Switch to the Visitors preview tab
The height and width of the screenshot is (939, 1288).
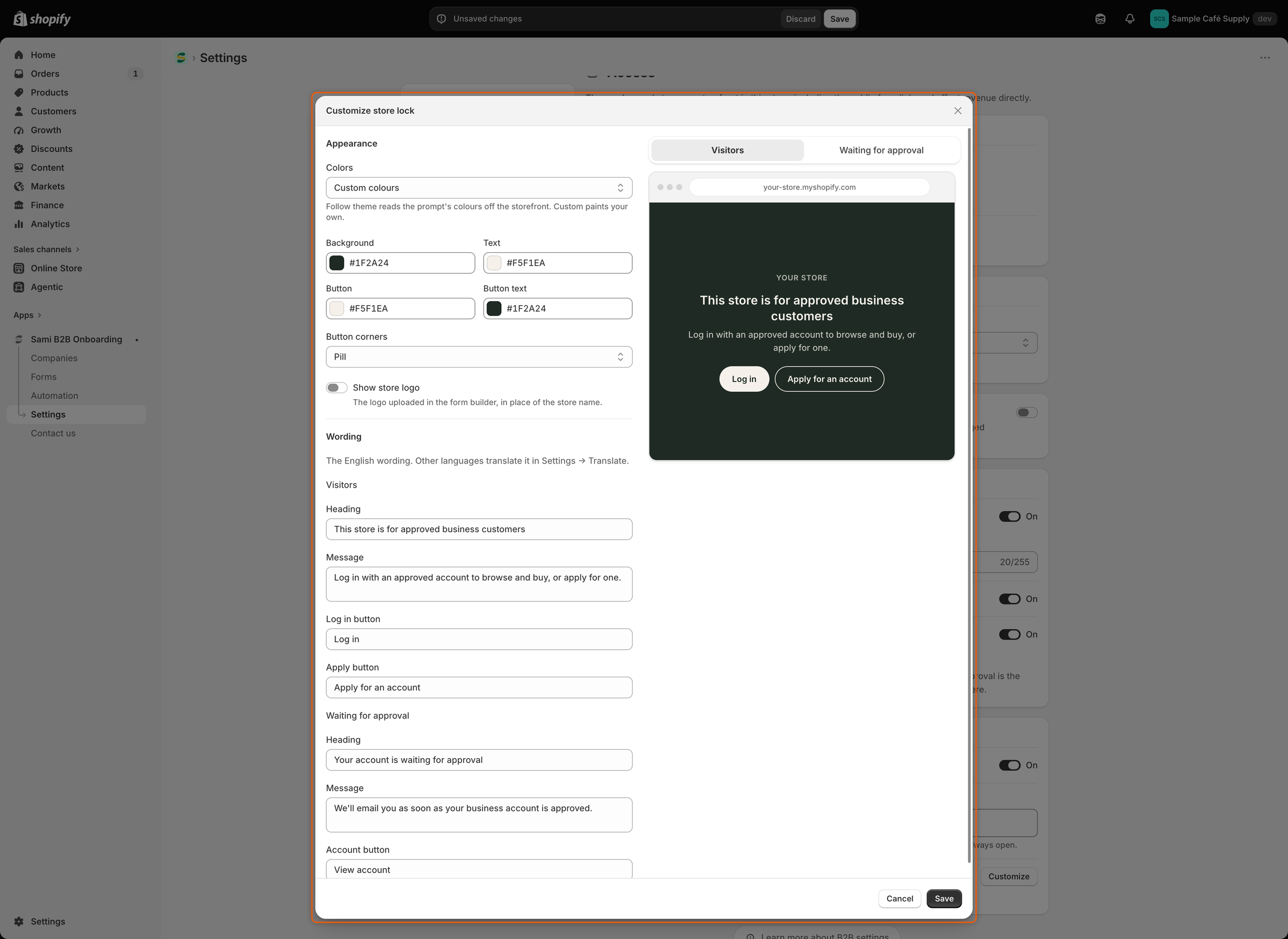[x=727, y=150]
